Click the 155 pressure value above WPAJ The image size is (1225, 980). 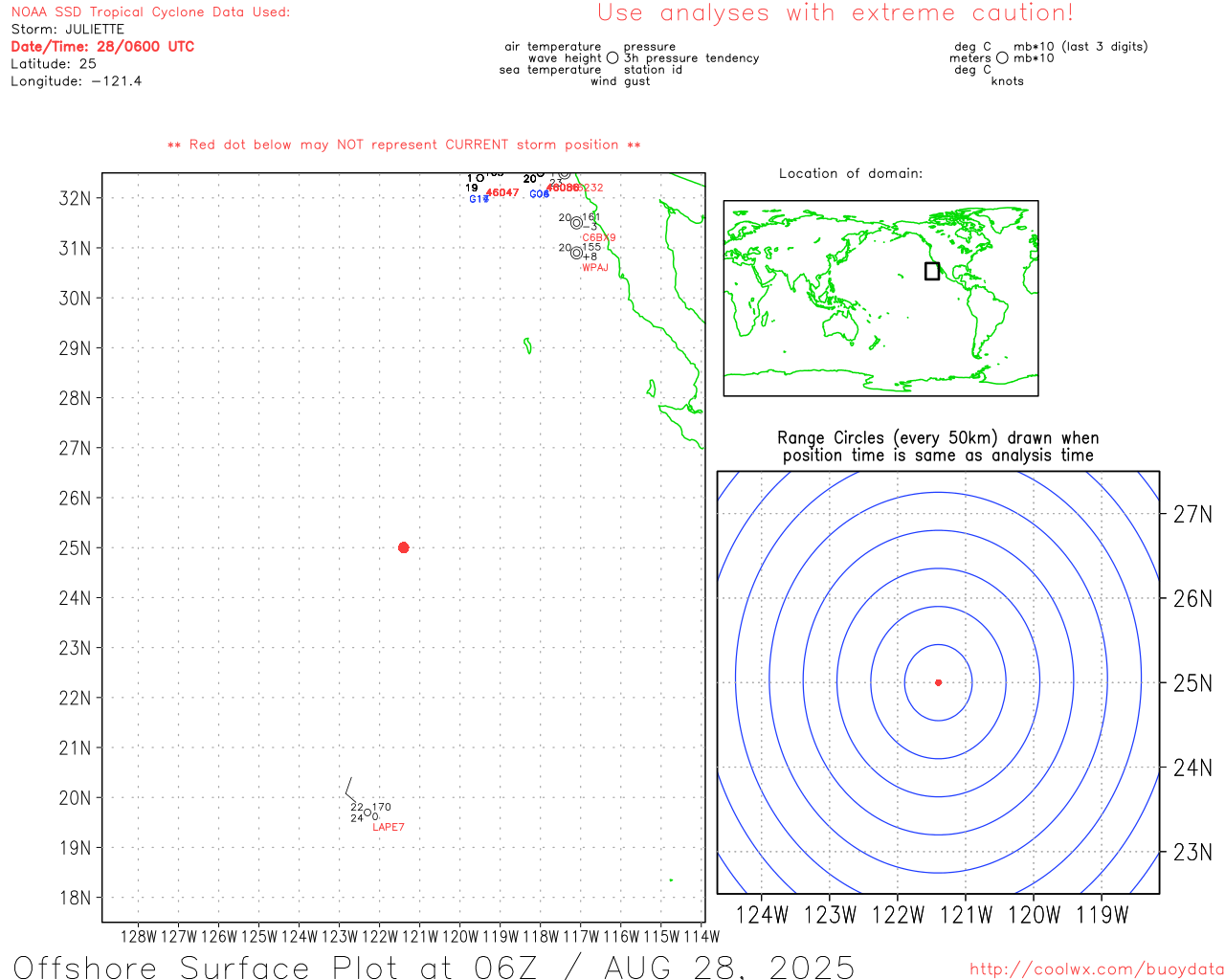(x=591, y=247)
